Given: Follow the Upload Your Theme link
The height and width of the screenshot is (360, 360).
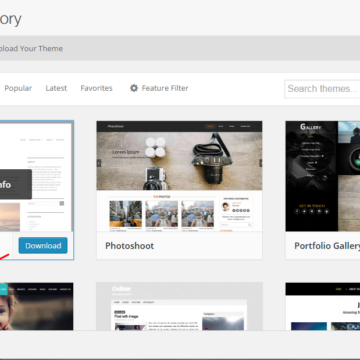Looking at the screenshot, I should pyautogui.click(x=31, y=48).
